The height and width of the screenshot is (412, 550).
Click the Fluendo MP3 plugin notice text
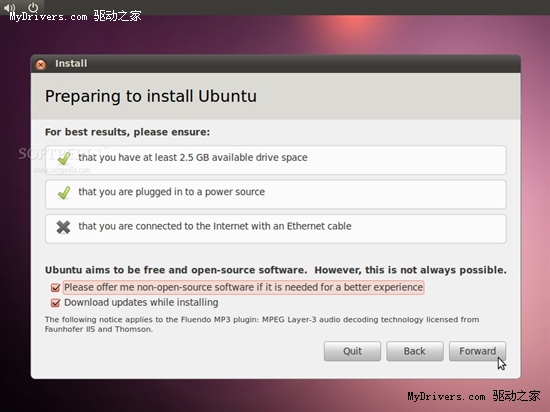pos(262,324)
